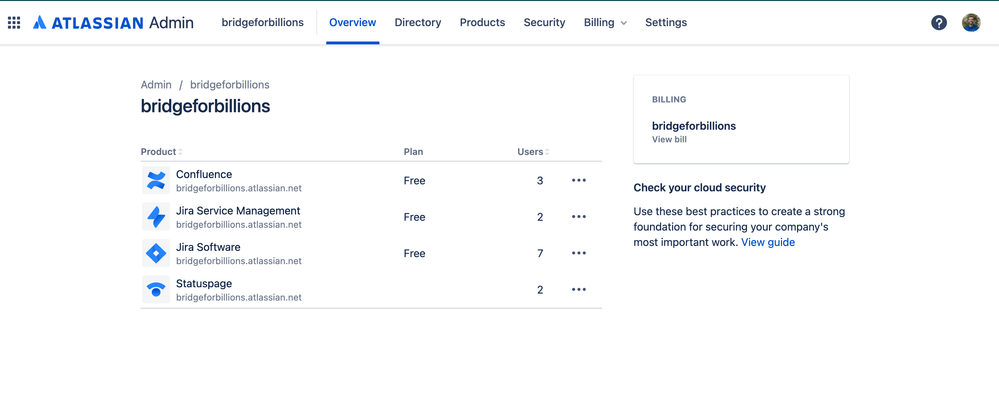Switch to the Security tab
Image resolution: width=999 pixels, height=396 pixels.
click(x=544, y=23)
